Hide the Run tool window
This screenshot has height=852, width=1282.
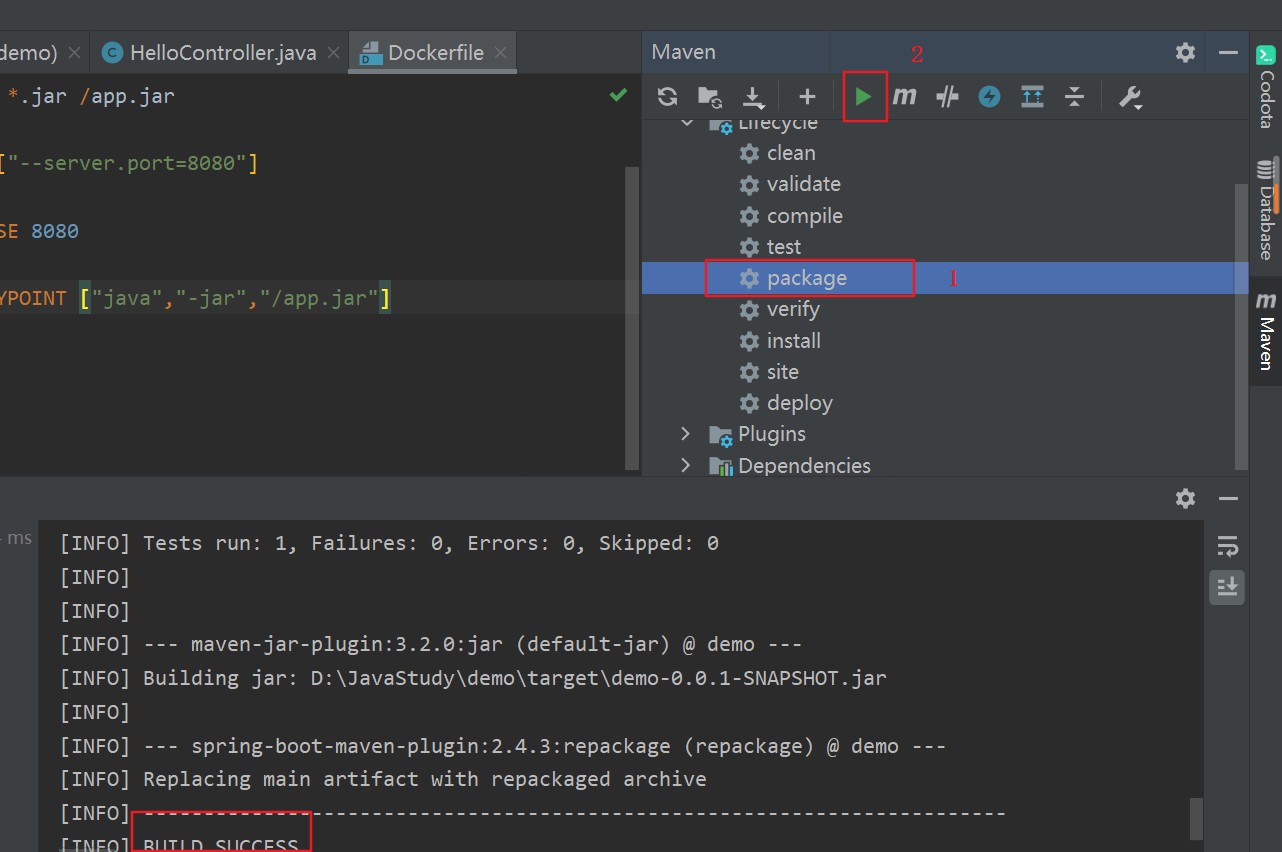[1229, 498]
